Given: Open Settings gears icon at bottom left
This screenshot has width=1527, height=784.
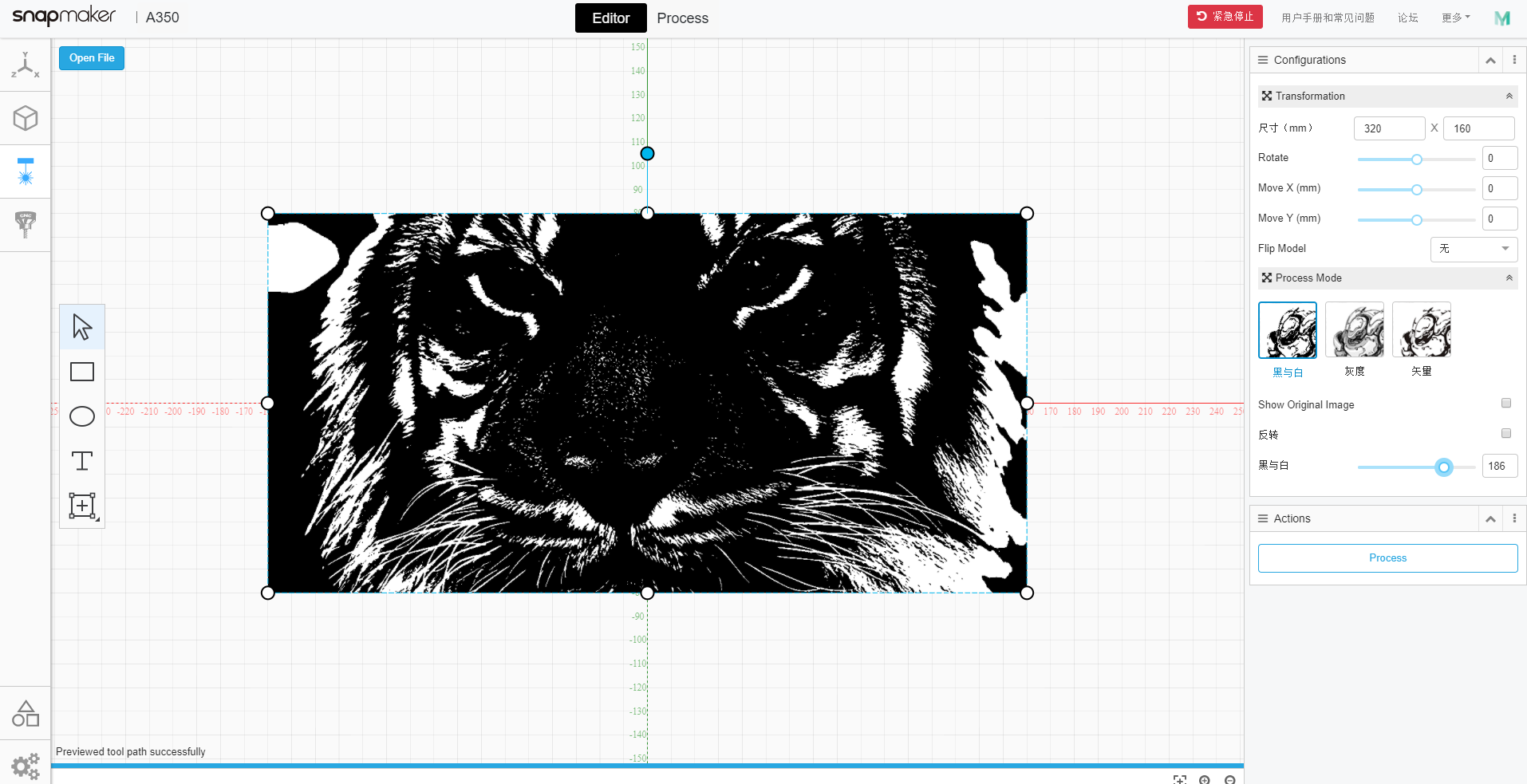Looking at the screenshot, I should click(x=26, y=766).
